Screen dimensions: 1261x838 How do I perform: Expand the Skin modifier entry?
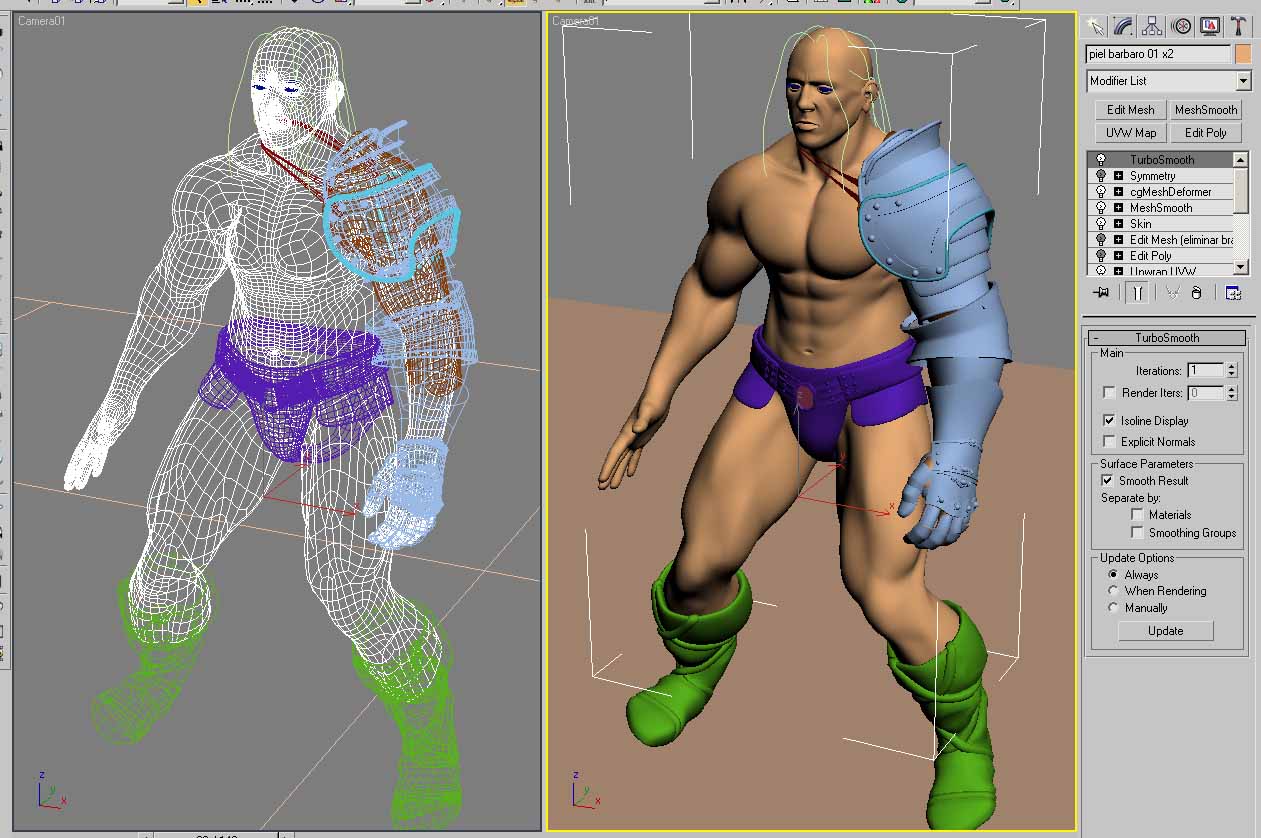1118,224
